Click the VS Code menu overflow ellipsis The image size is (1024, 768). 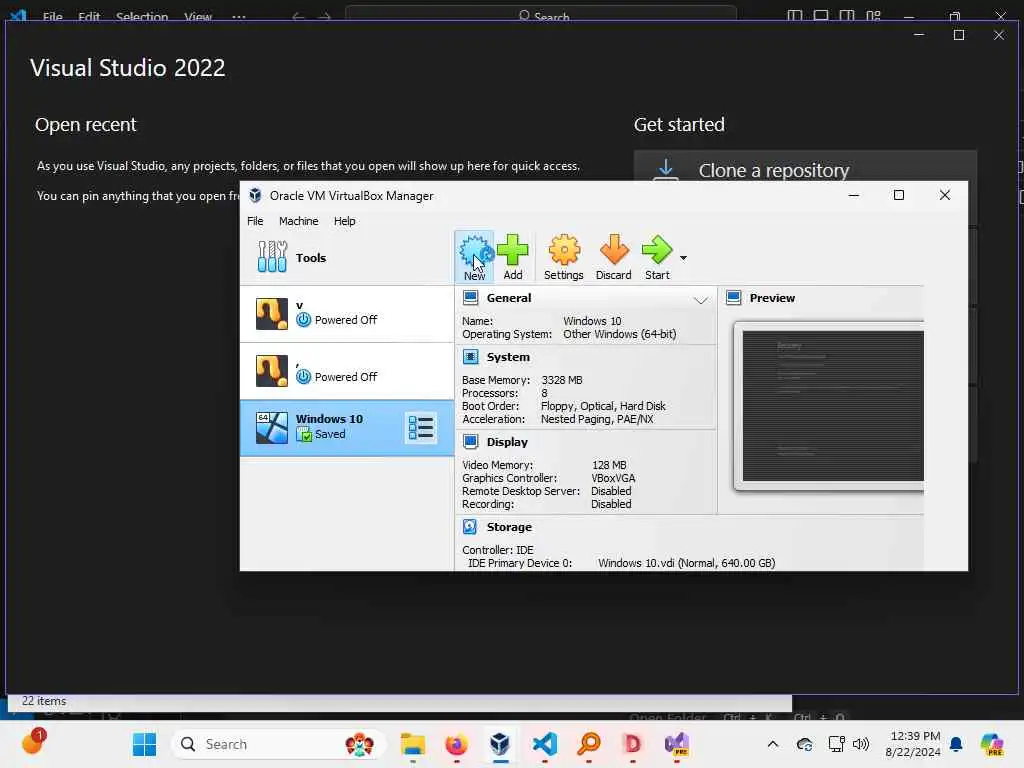[x=239, y=16]
